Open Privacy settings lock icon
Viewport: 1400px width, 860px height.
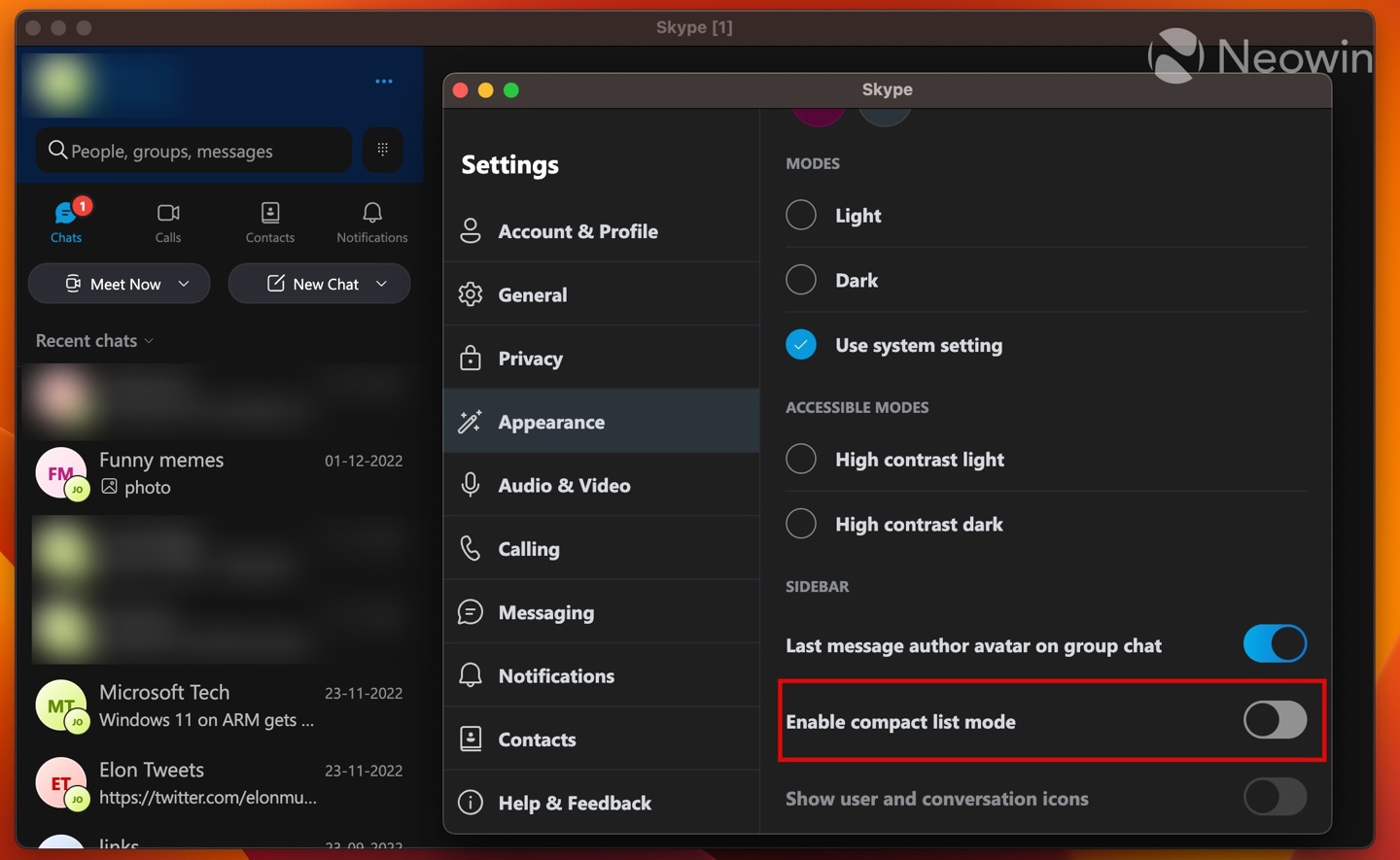471,359
